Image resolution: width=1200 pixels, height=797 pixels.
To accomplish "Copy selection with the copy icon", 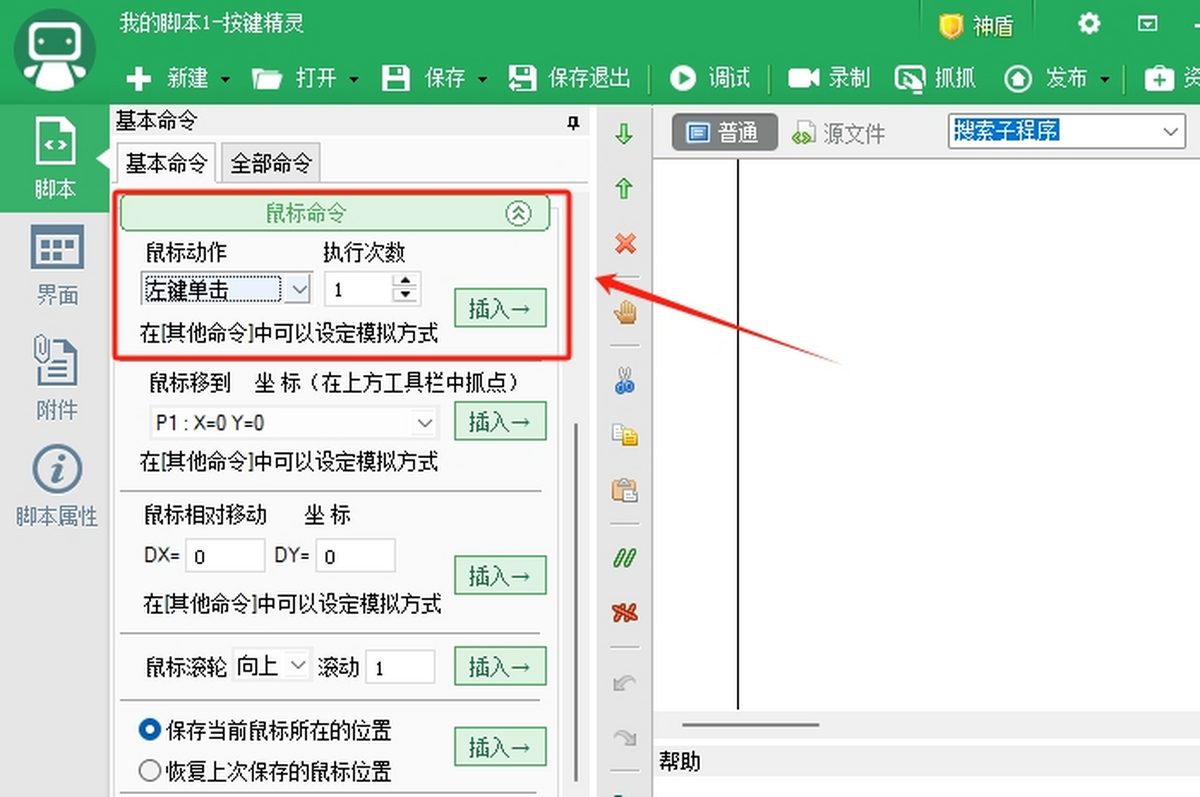I will [x=625, y=435].
